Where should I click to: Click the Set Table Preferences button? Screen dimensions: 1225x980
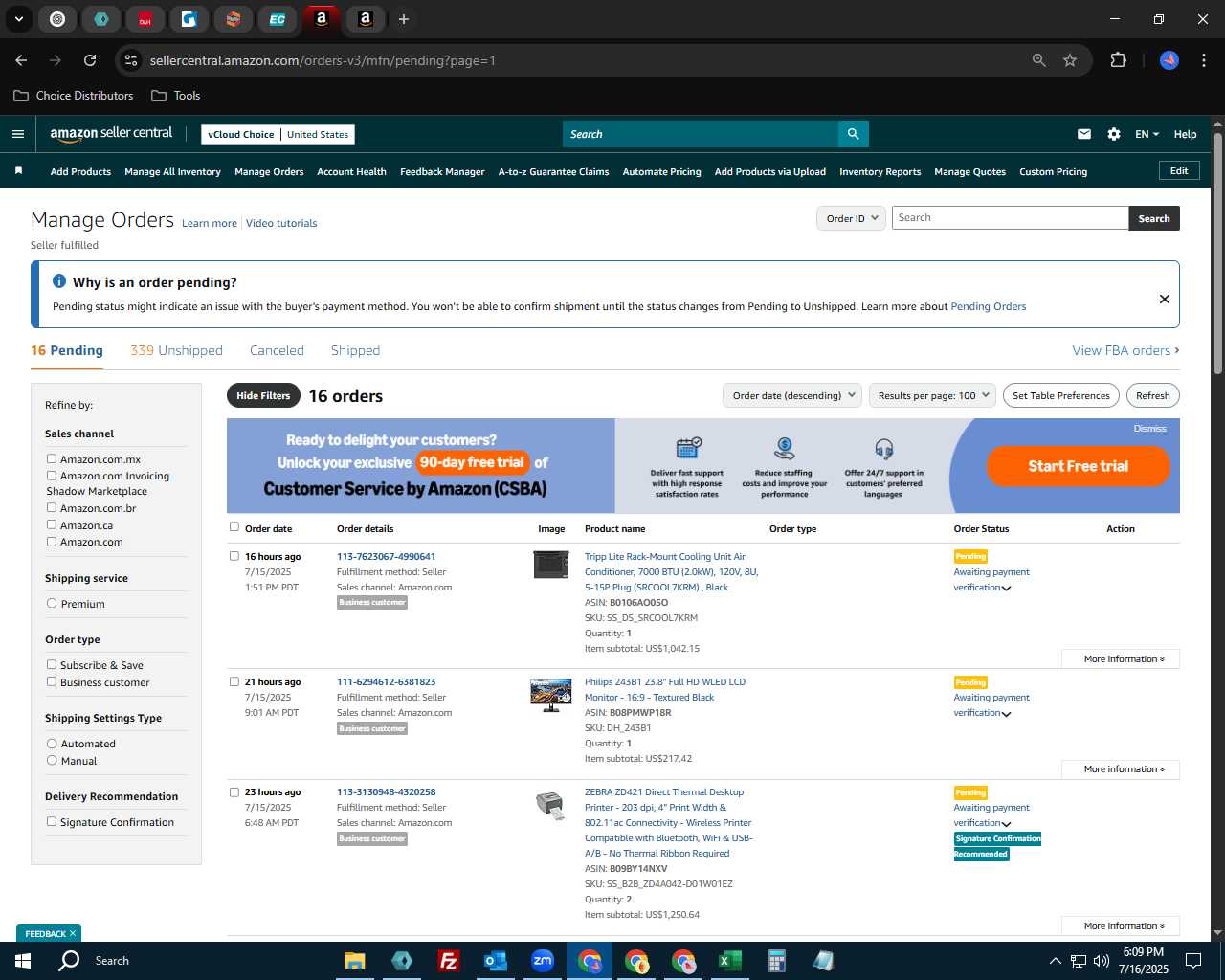tap(1061, 395)
